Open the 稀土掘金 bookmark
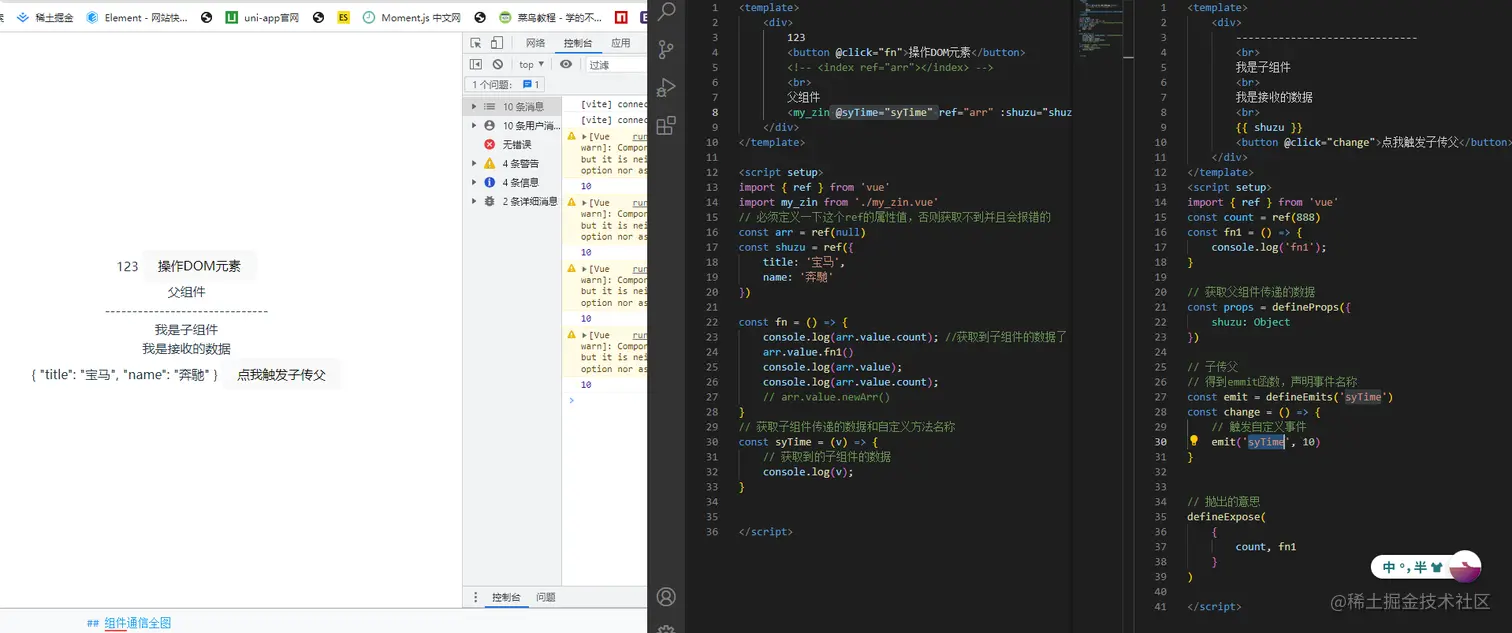 point(45,17)
